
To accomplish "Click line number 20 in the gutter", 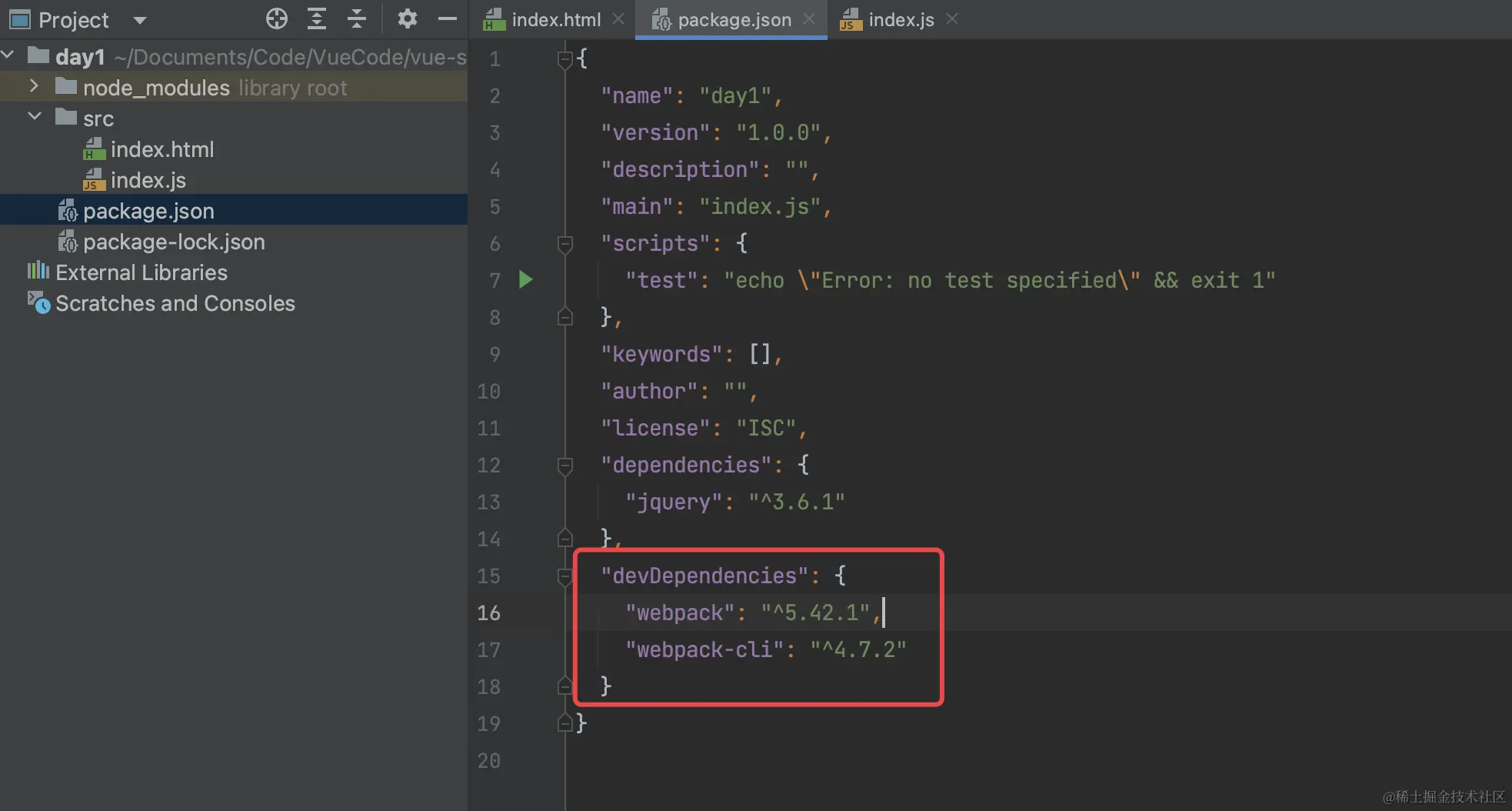I will click(489, 760).
